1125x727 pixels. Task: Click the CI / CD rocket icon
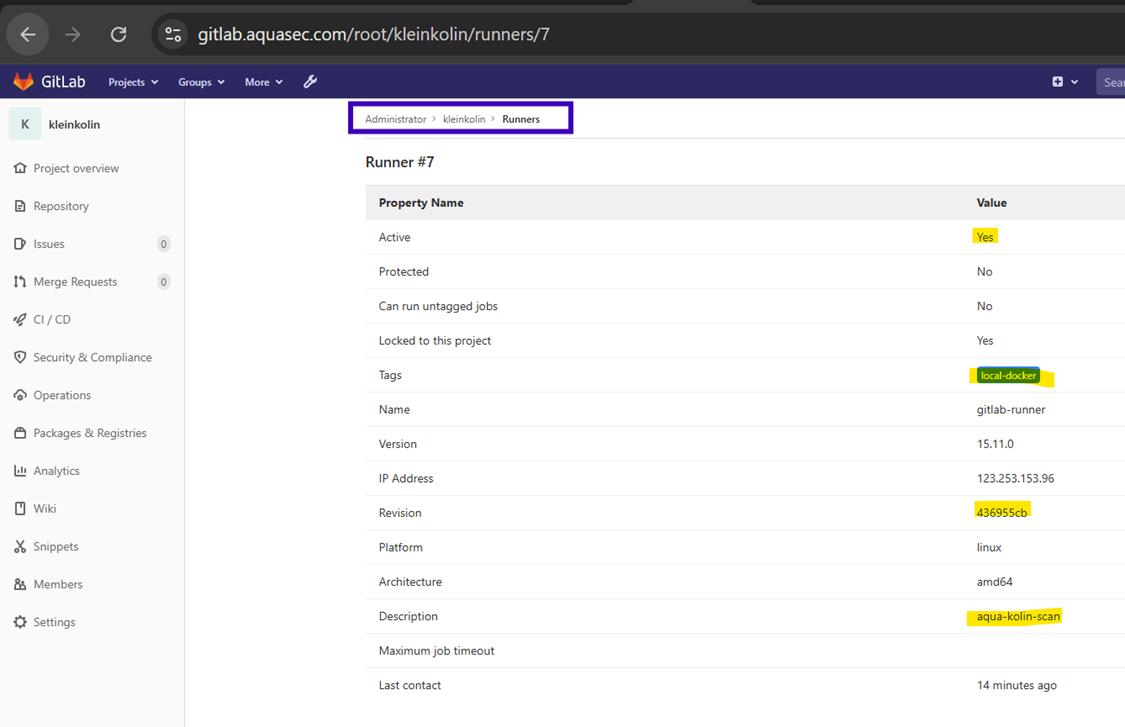coord(20,319)
